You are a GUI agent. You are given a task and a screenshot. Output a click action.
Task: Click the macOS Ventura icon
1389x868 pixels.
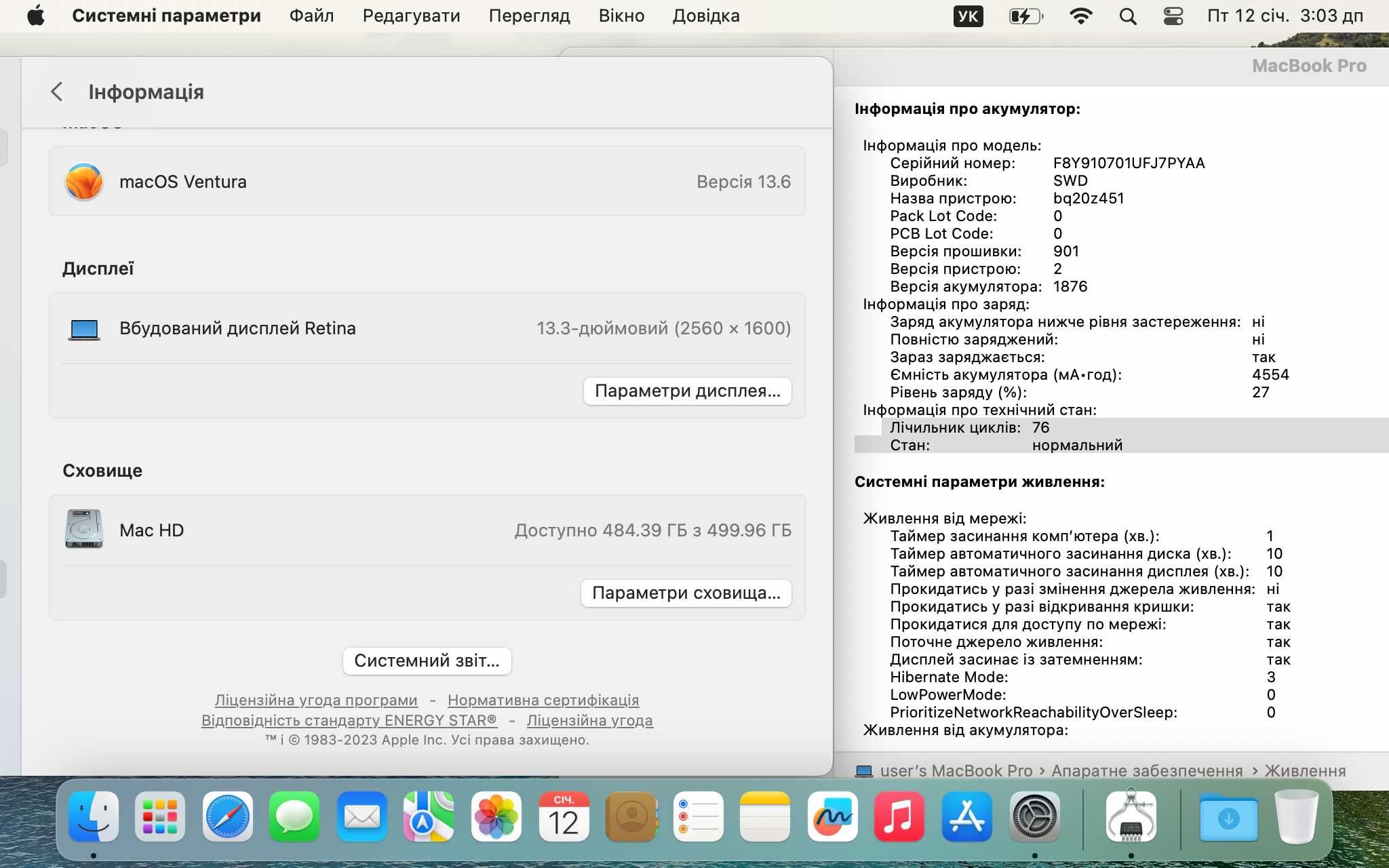pos(84,182)
